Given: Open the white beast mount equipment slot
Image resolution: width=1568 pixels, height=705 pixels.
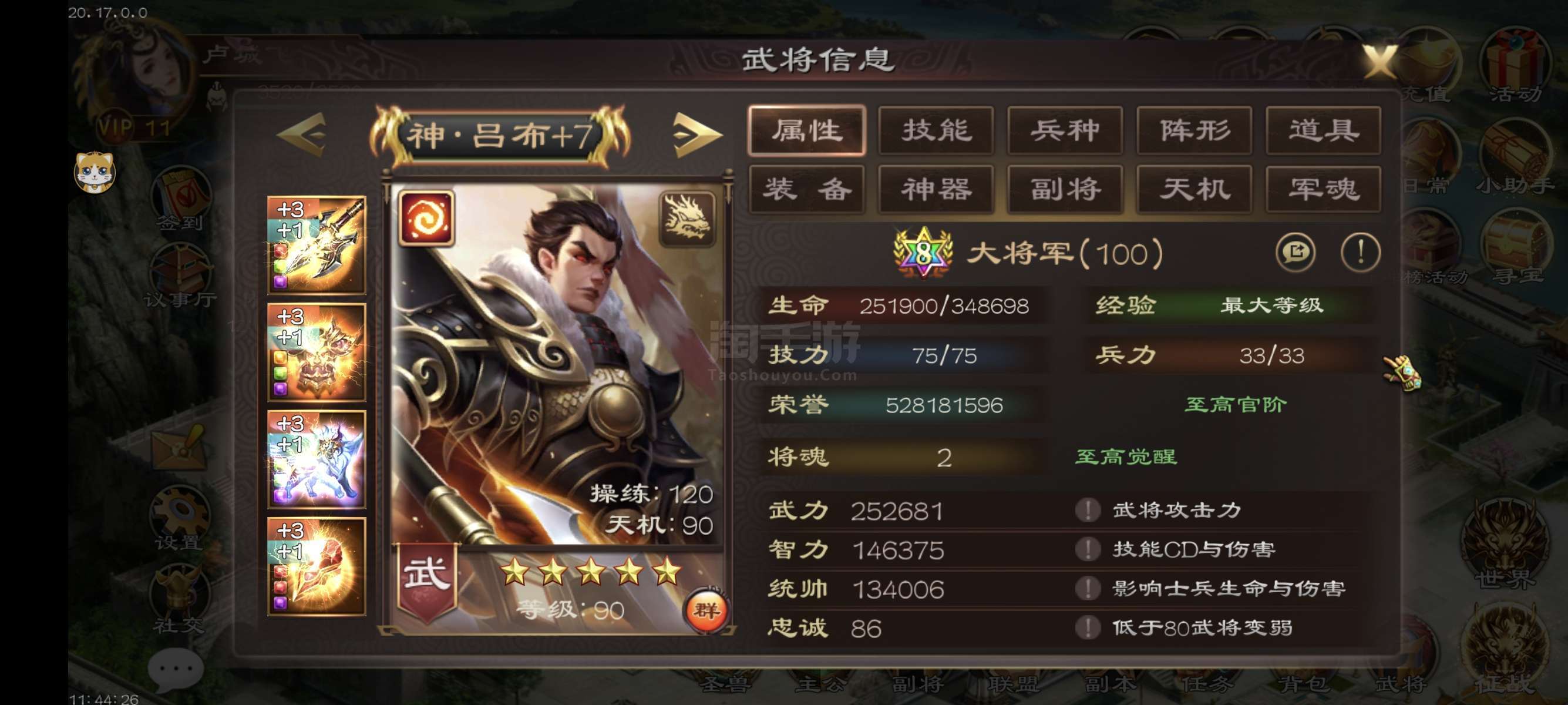Looking at the screenshot, I should 317,459.
